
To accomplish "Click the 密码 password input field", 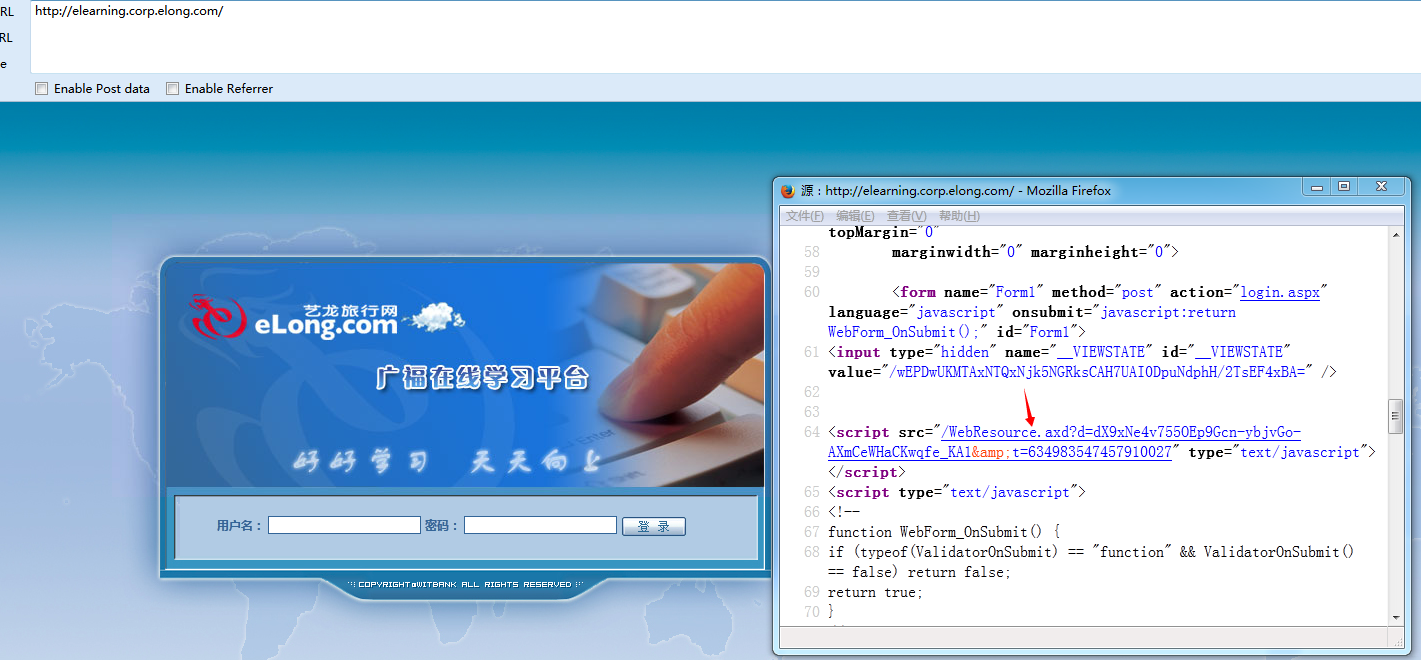I will tap(540, 525).
